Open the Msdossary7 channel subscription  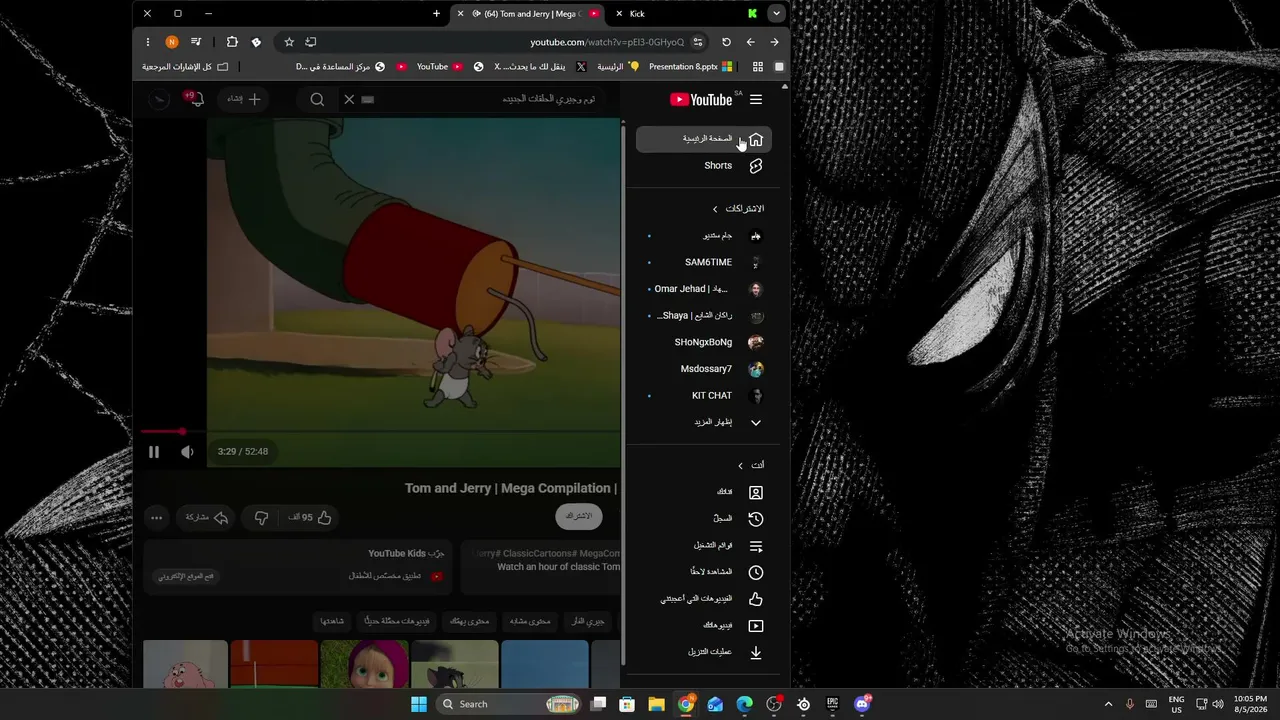click(x=704, y=369)
